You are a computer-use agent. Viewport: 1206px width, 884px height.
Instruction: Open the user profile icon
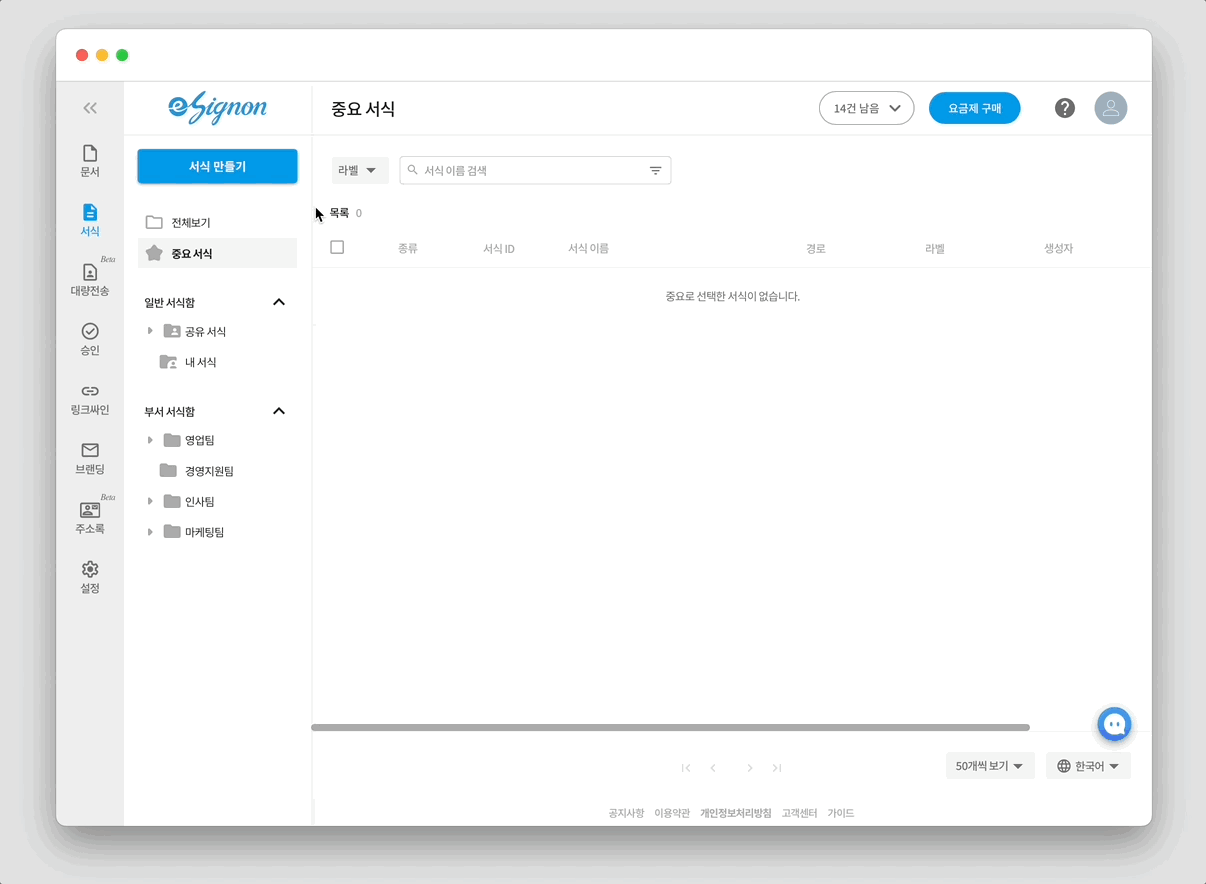(x=1111, y=107)
